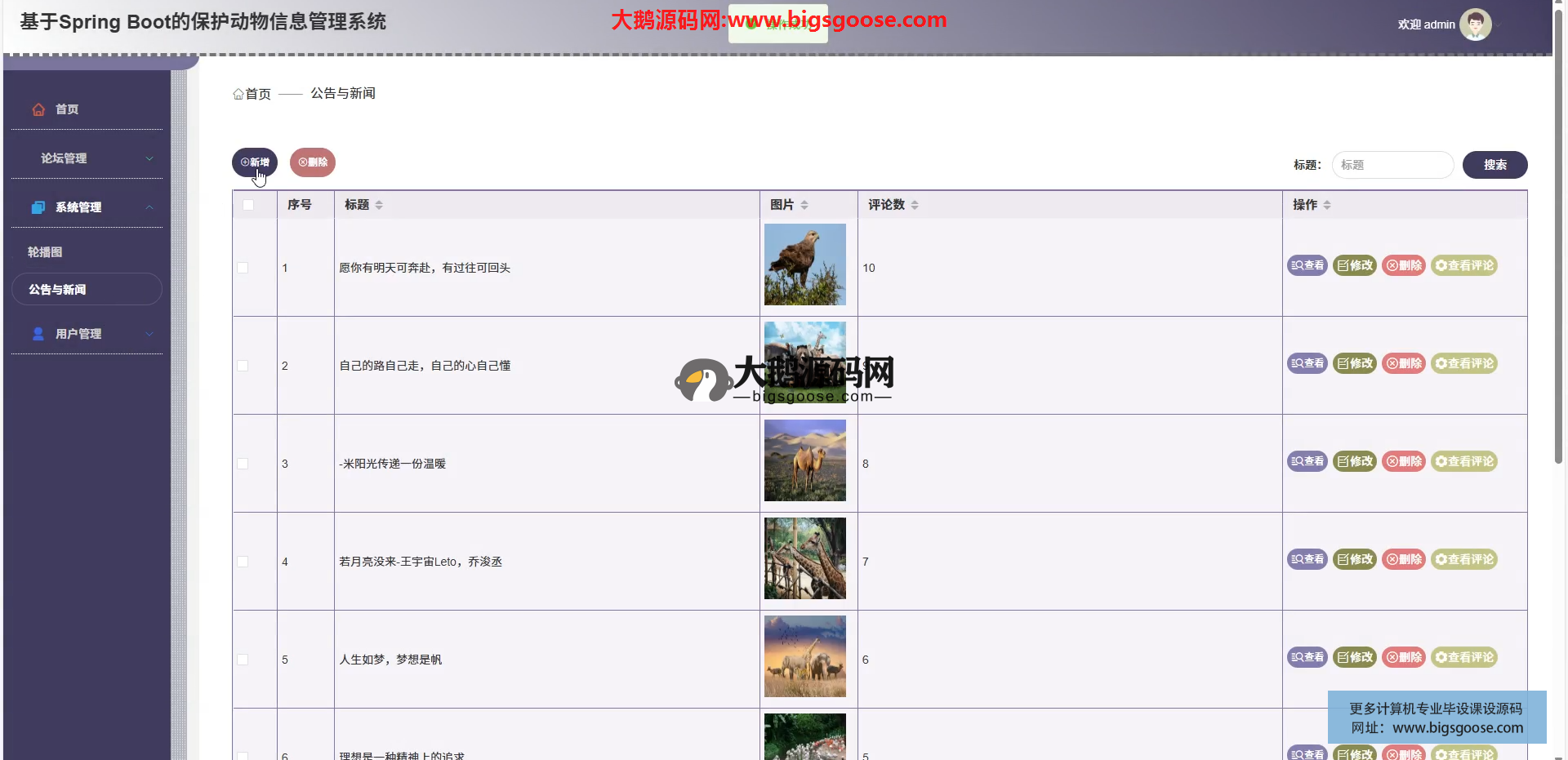Open the 轮播图 menu item
Viewport: 1568px width, 760px height.
point(45,252)
